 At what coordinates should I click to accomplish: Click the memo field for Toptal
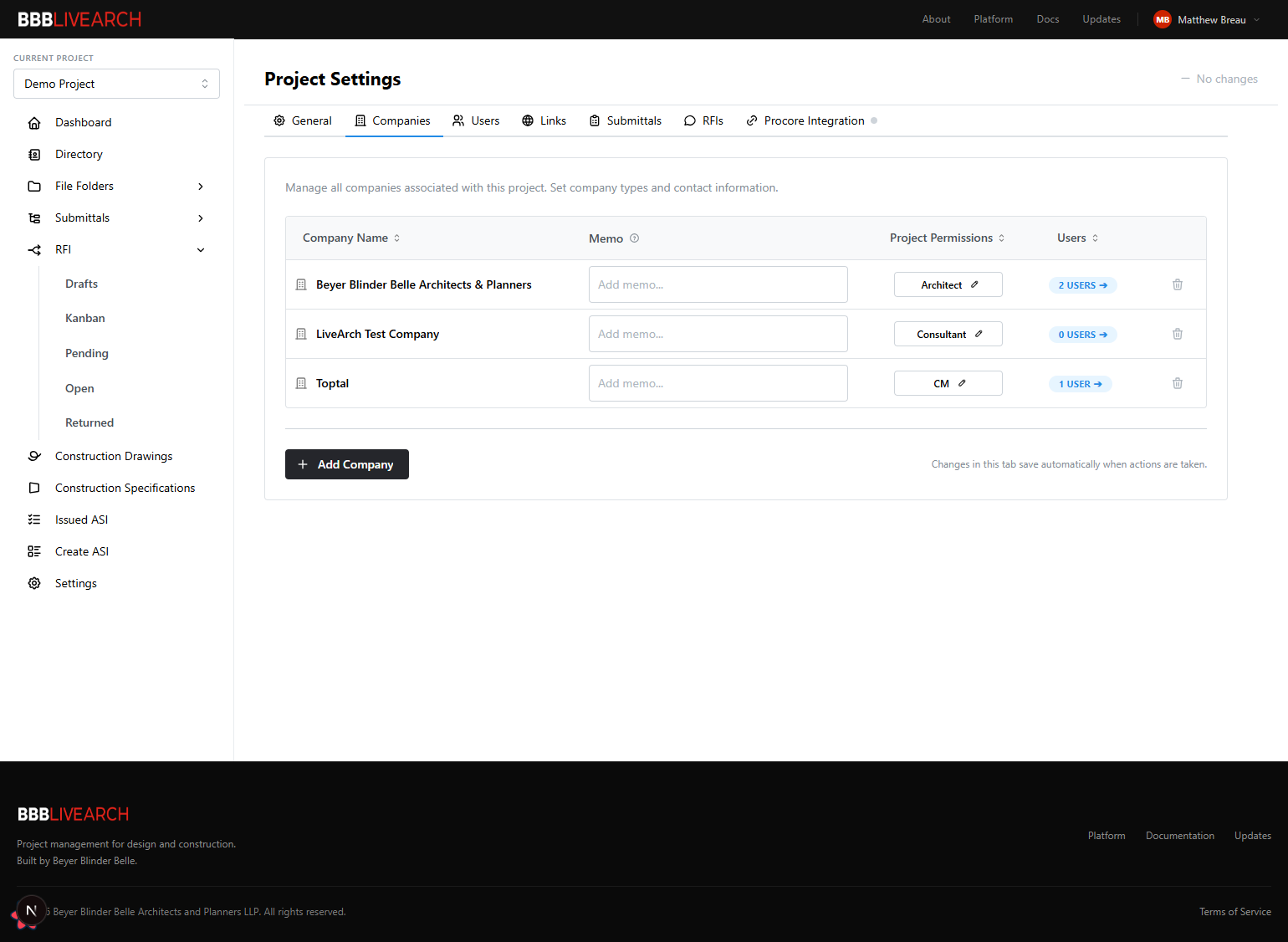tap(718, 383)
